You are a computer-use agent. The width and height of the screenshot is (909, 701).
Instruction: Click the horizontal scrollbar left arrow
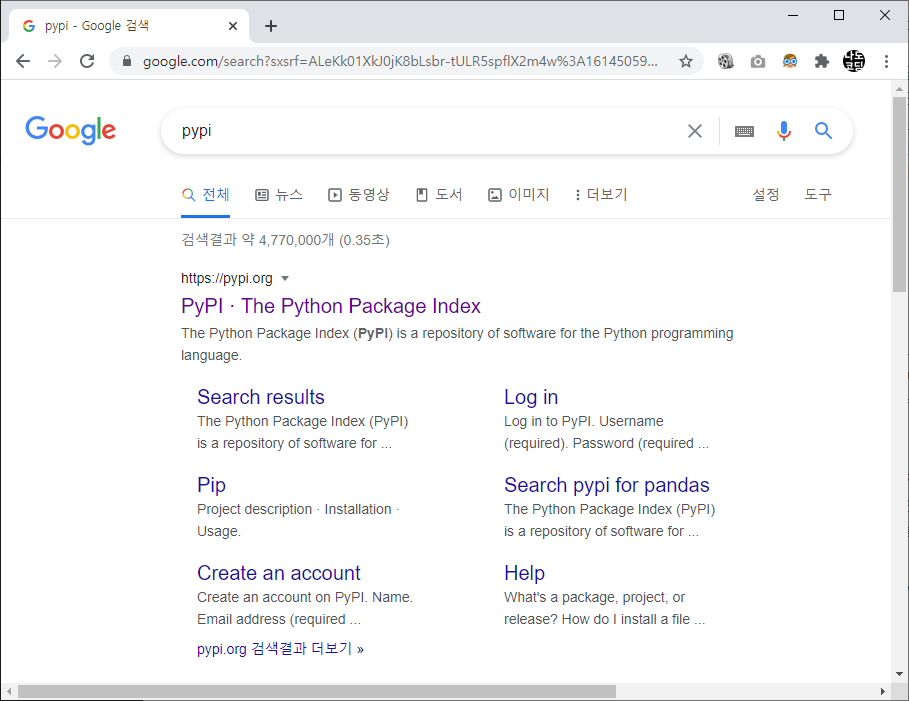click(9, 692)
